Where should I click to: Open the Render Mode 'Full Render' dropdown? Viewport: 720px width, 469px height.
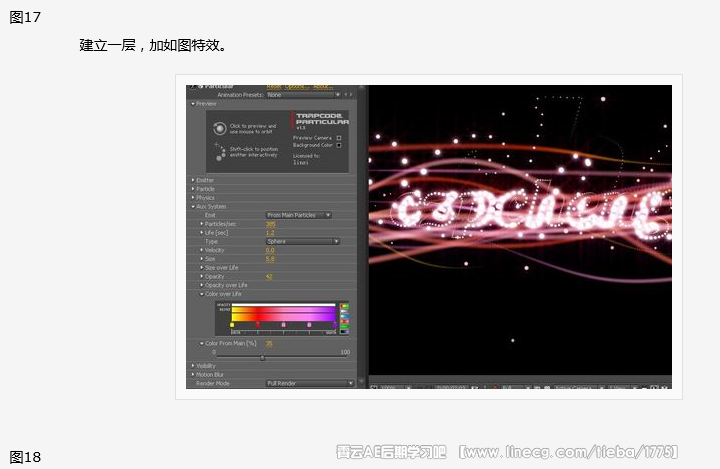click(x=310, y=383)
